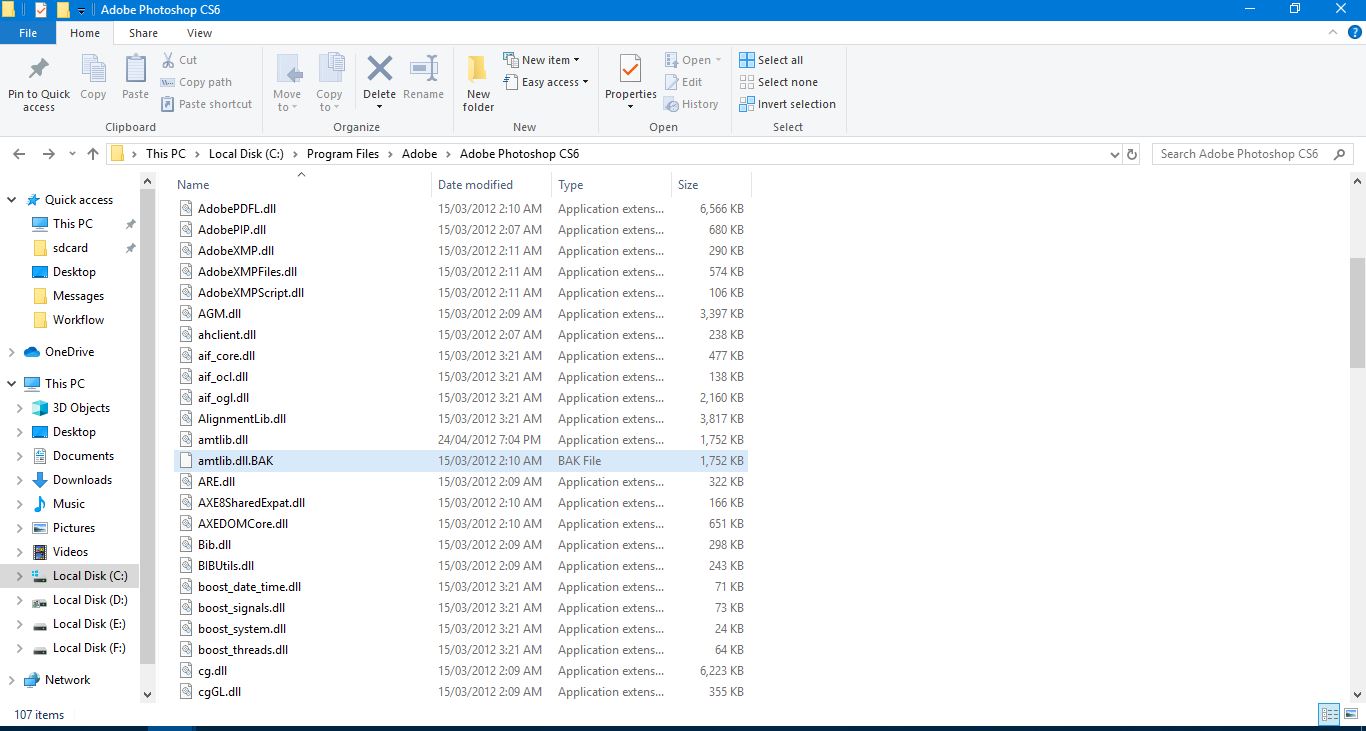Open the address bar history dropdown

point(1115,154)
